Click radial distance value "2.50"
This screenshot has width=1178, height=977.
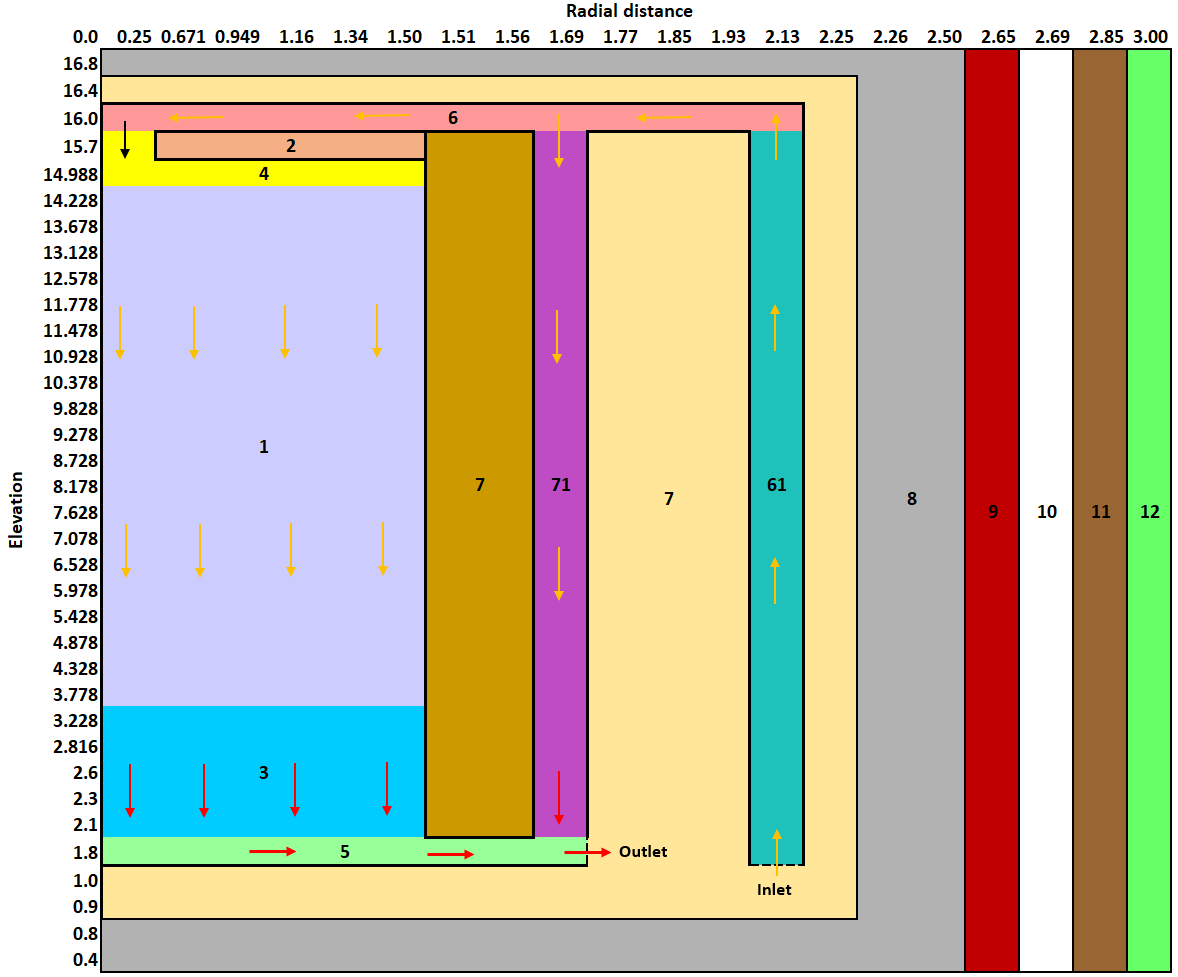pyautogui.click(x=944, y=37)
